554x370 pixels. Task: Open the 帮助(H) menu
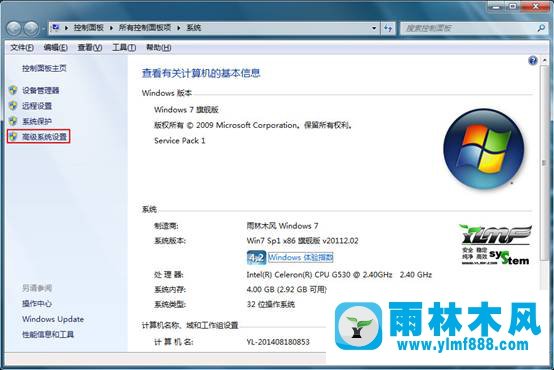coord(159,47)
